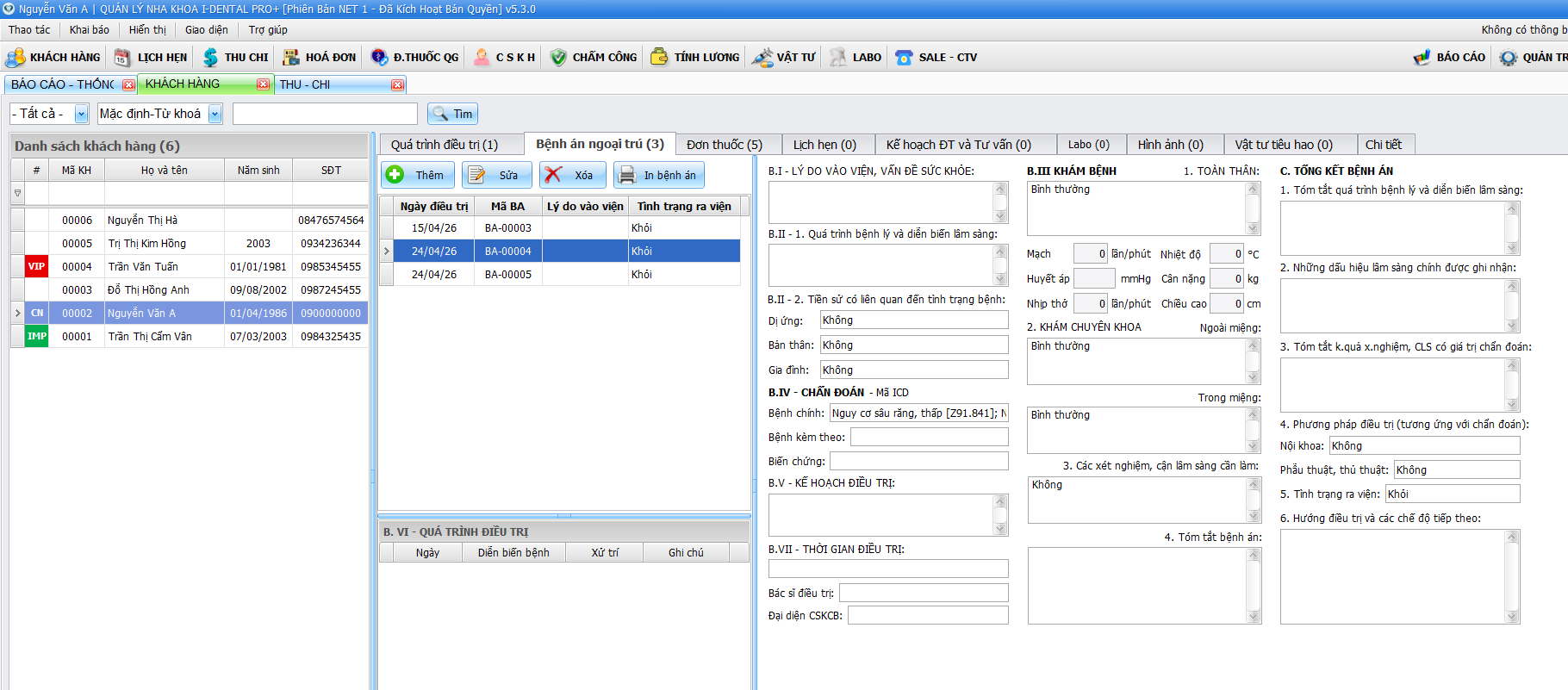Open the Đ.THUỐC QG prescription icon
The height and width of the screenshot is (690, 1568).
379,58
